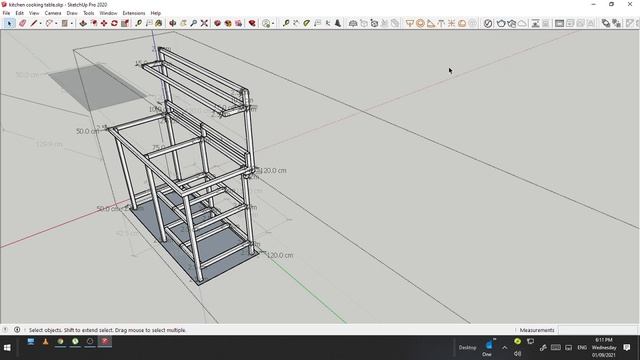Select the Arc tool

(49, 23)
